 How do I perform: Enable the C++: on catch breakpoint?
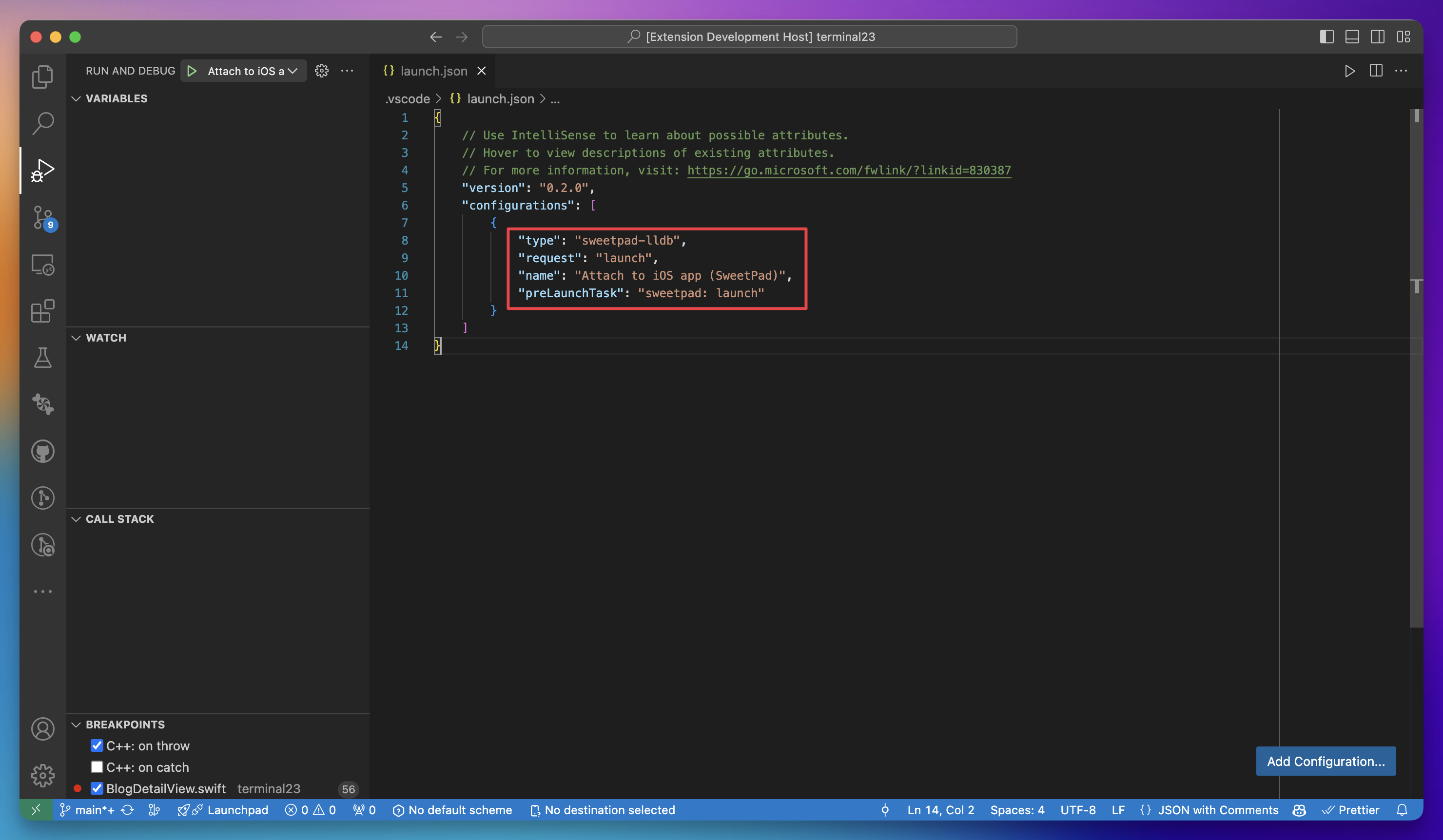tap(97, 767)
